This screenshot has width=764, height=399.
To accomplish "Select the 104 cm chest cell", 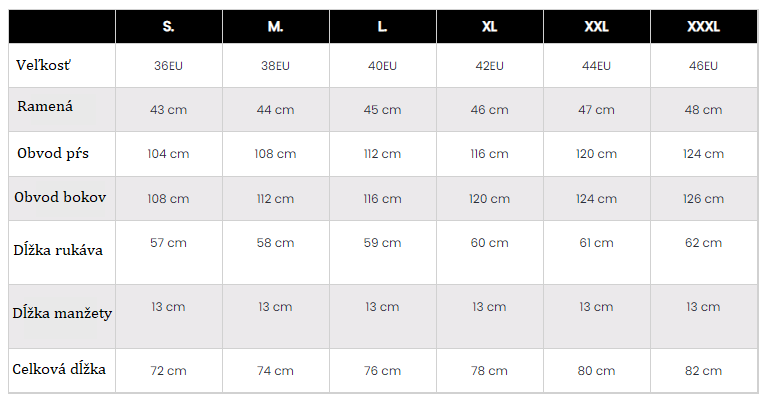I will 169,154.
